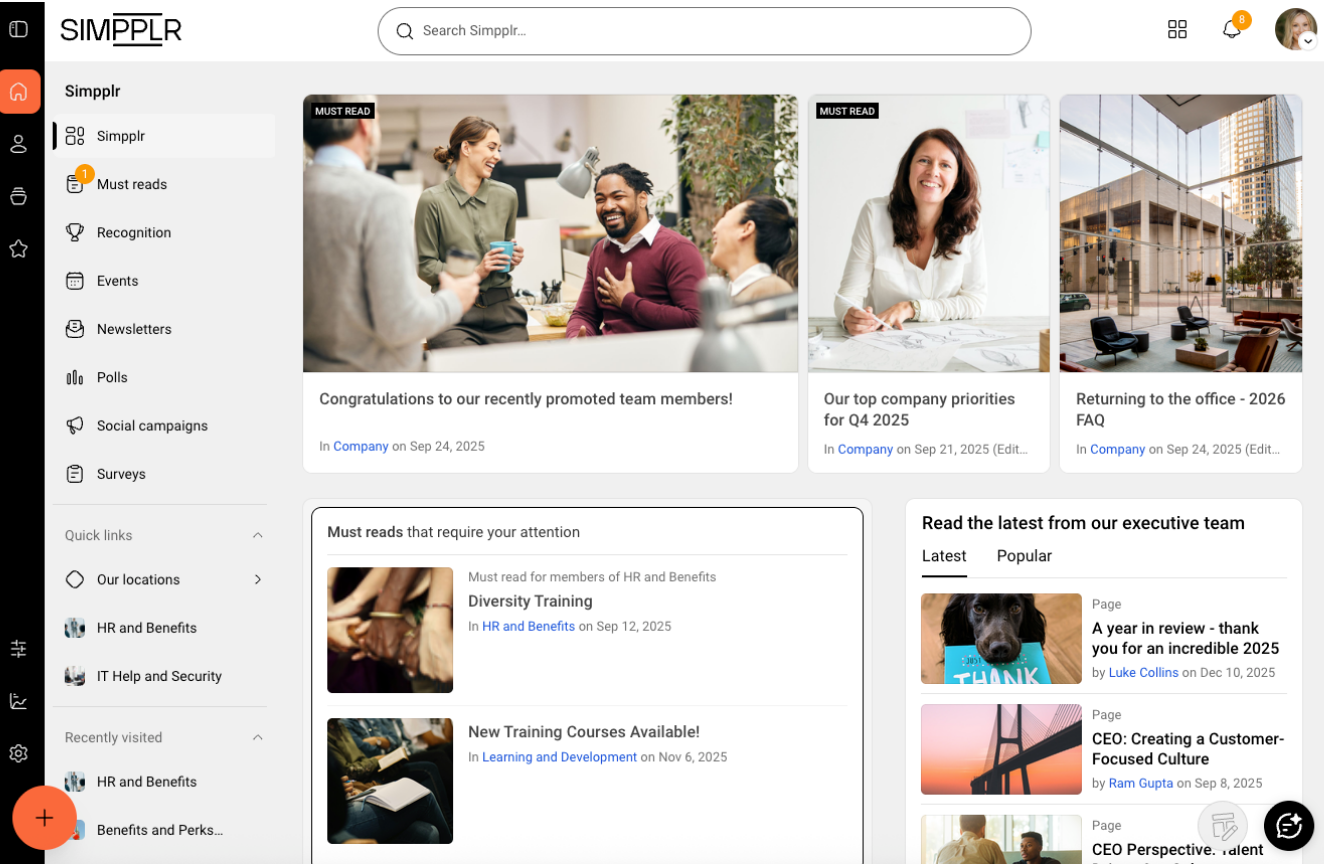The width and height of the screenshot is (1324, 864).
Task: Open the promoted team members thumbnail
Action: [x=550, y=233]
